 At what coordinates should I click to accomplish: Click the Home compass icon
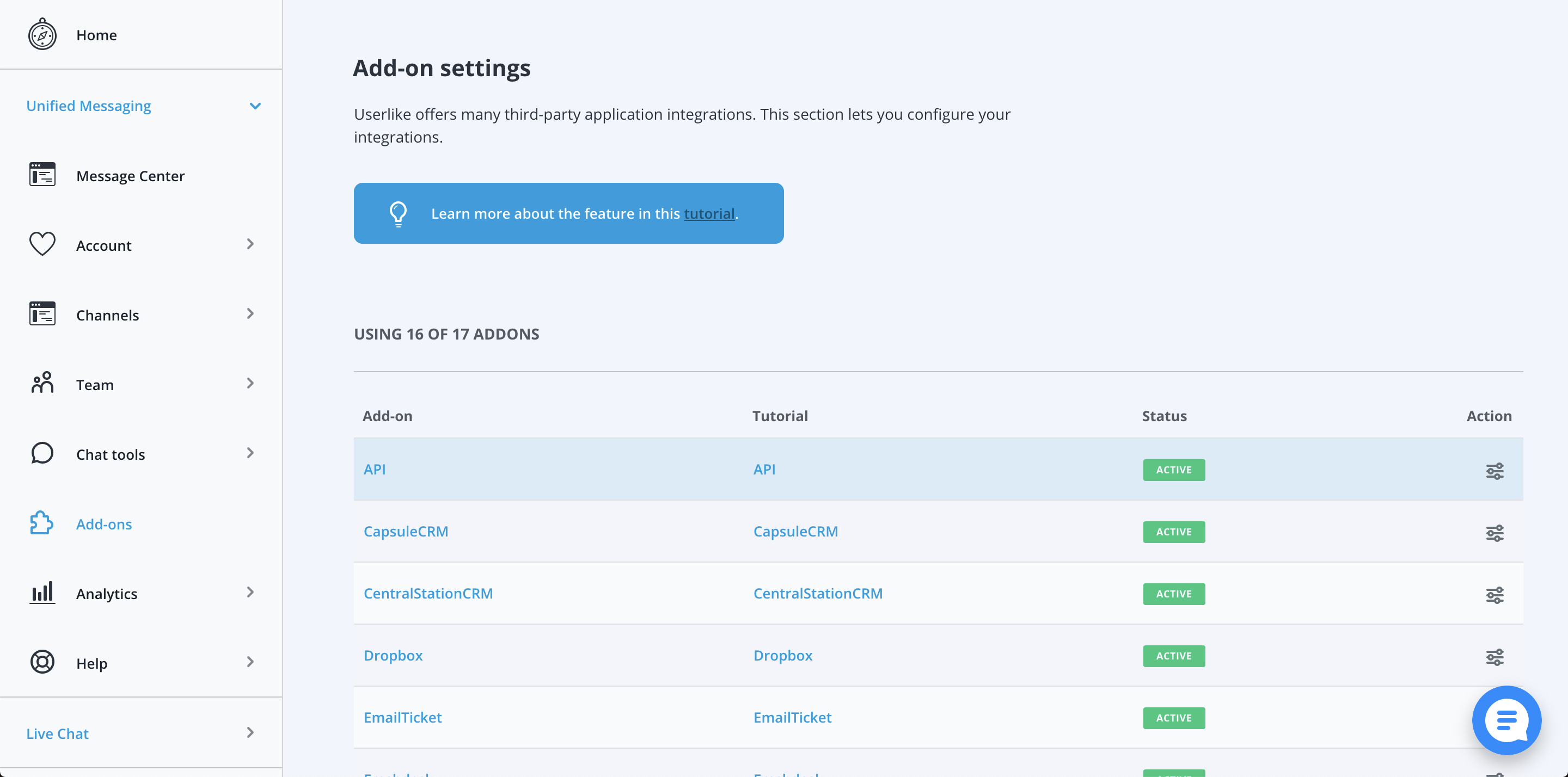pyautogui.click(x=42, y=34)
